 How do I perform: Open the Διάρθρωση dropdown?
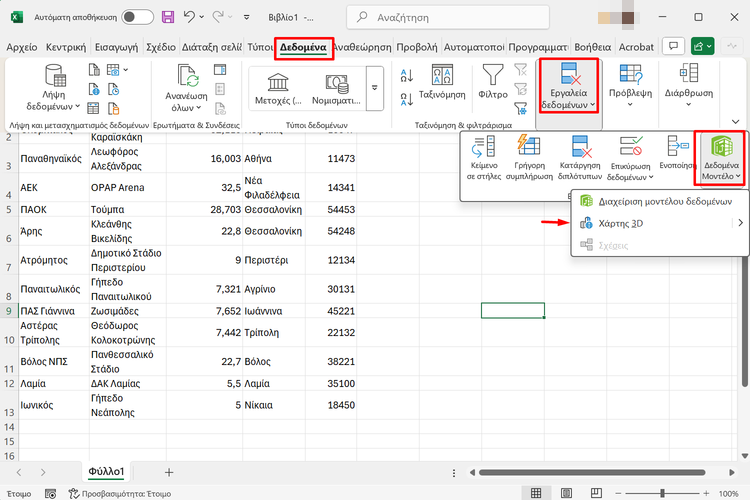(x=689, y=86)
